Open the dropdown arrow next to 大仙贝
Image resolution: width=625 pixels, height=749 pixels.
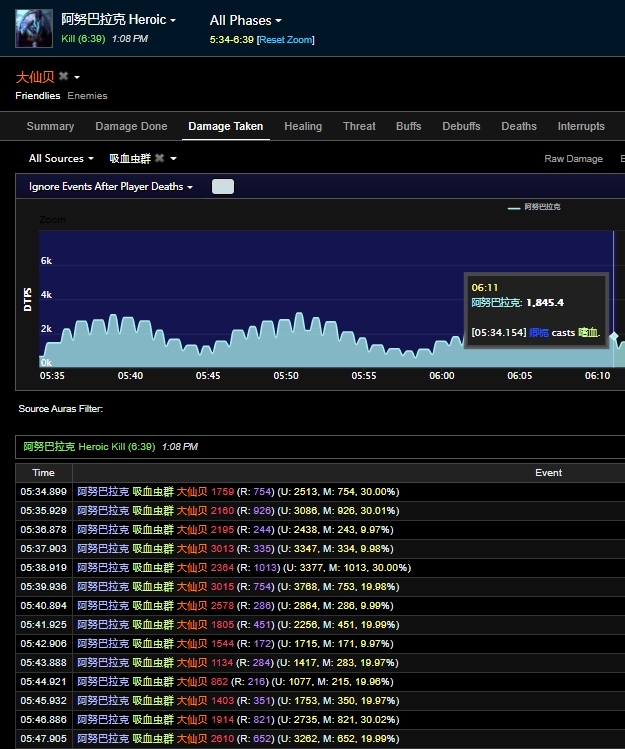pyautogui.click(x=77, y=77)
